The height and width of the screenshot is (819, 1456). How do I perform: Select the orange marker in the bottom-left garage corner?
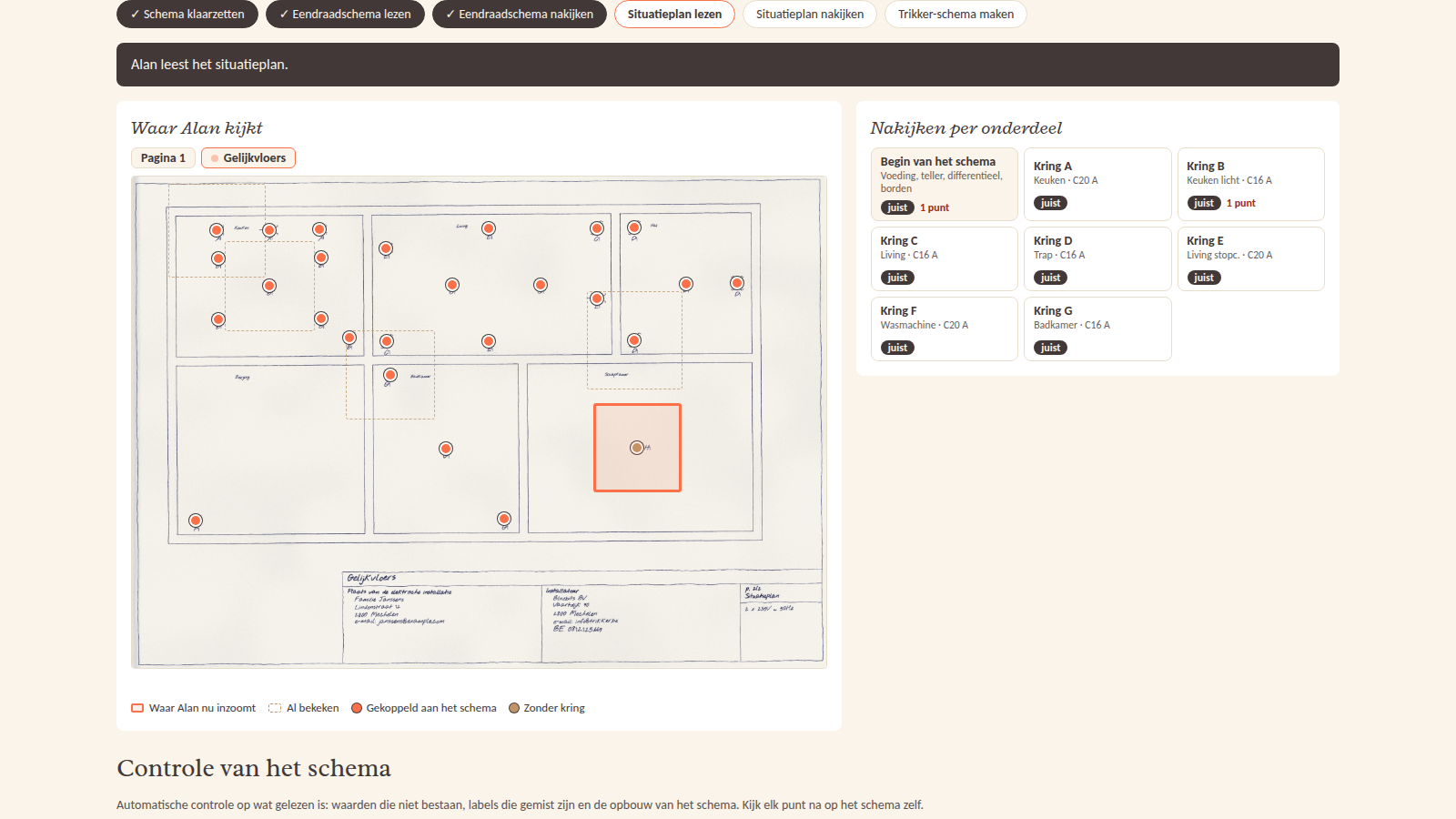click(x=196, y=521)
